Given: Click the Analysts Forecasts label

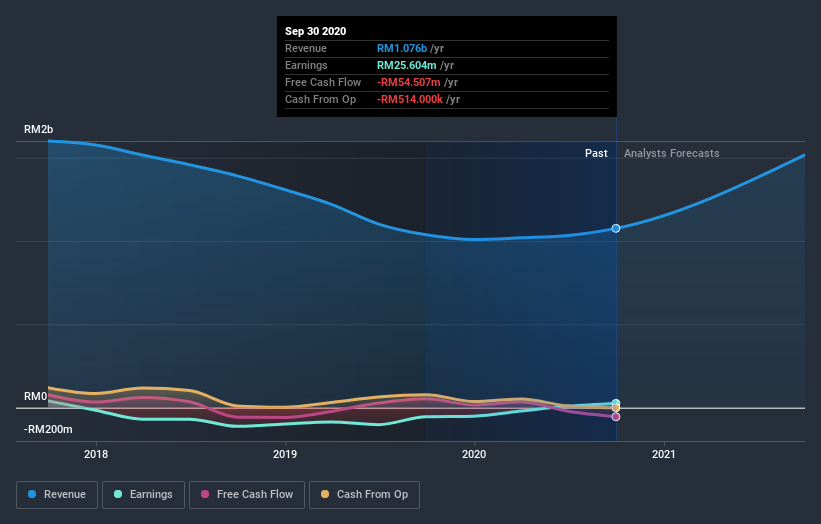Looking at the screenshot, I should 671,153.
